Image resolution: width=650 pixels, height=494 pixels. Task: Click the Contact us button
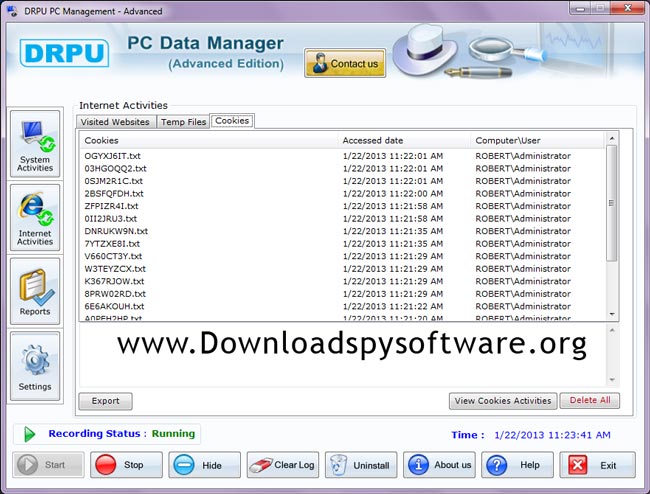pyautogui.click(x=345, y=63)
